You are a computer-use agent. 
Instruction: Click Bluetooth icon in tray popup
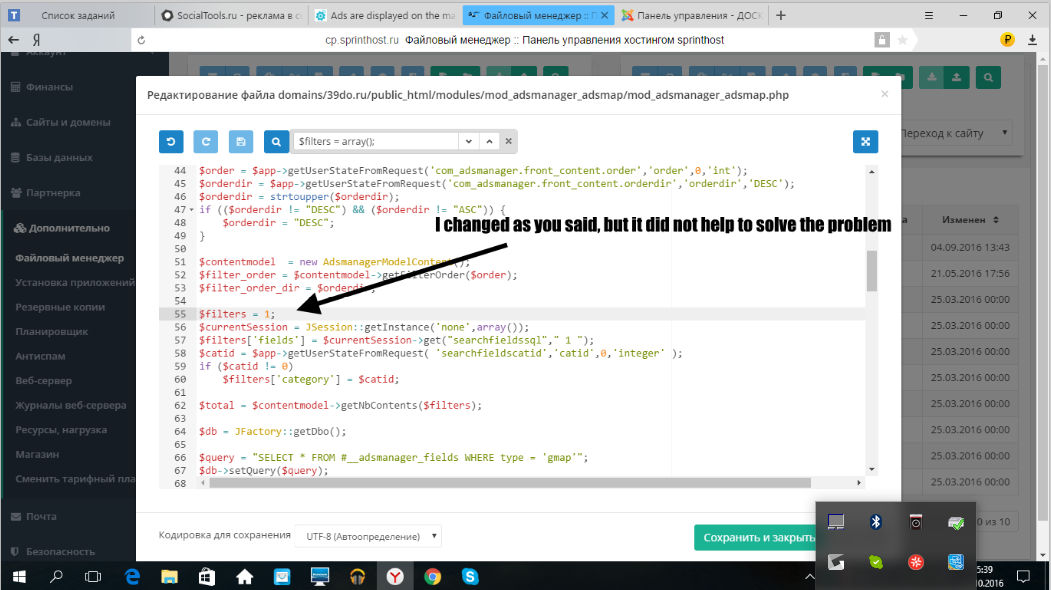(x=875, y=522)
